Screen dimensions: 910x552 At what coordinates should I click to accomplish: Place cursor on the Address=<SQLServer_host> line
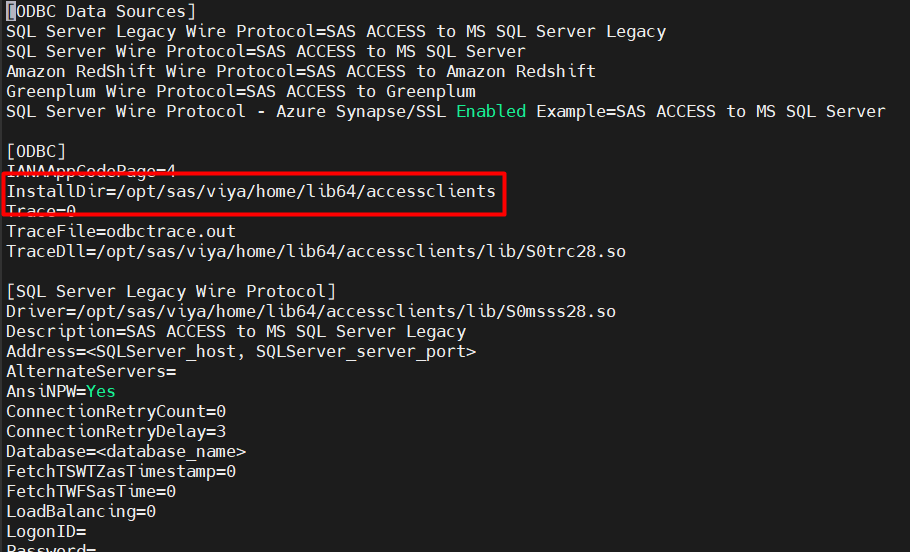coord(241,351)
